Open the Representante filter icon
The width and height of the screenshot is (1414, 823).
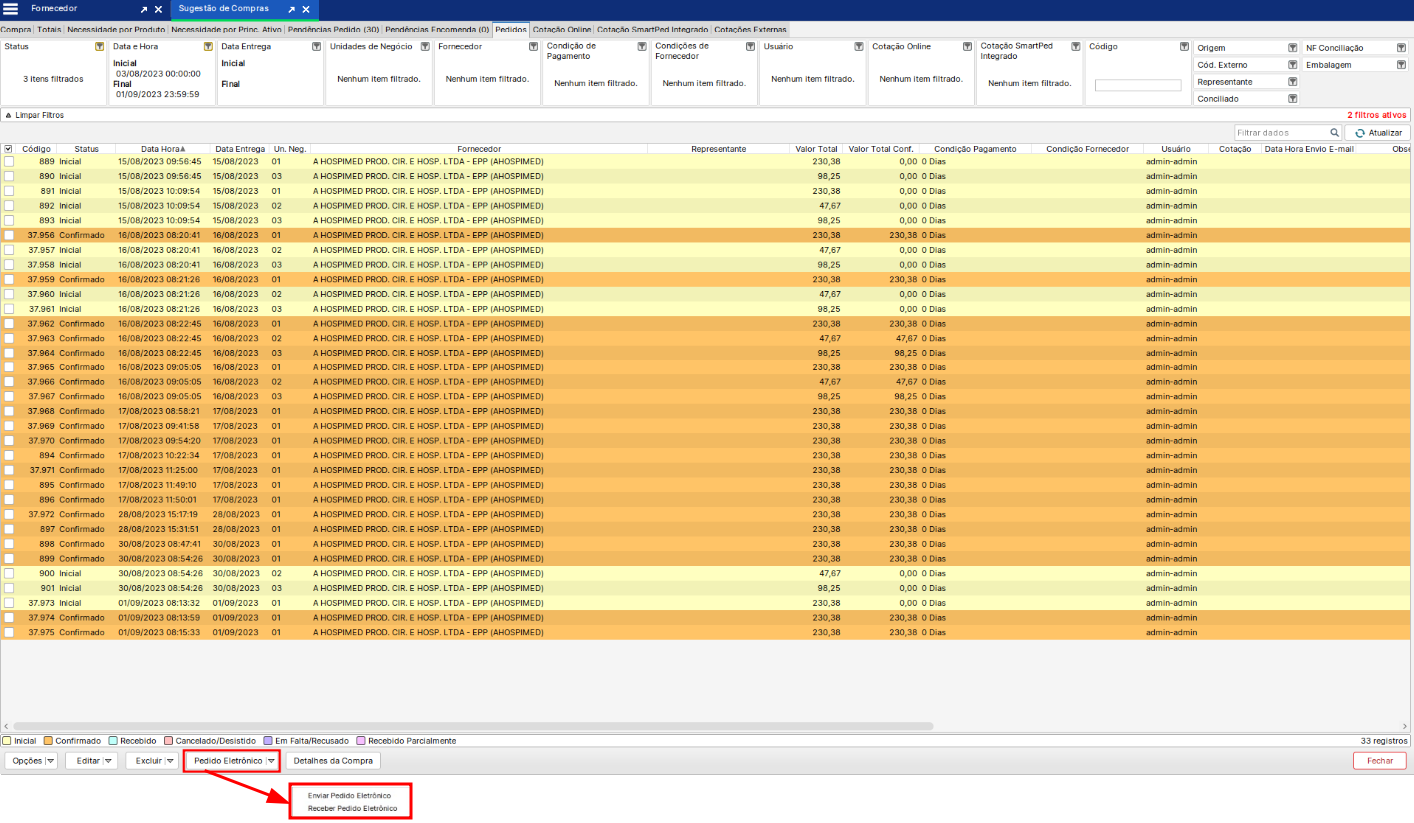tap(1292, 82)
